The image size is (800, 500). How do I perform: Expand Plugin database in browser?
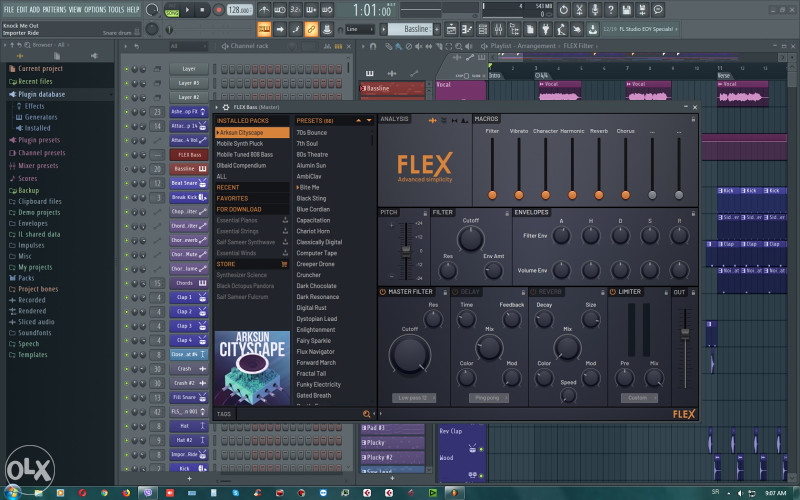click(x=41, y=94)
